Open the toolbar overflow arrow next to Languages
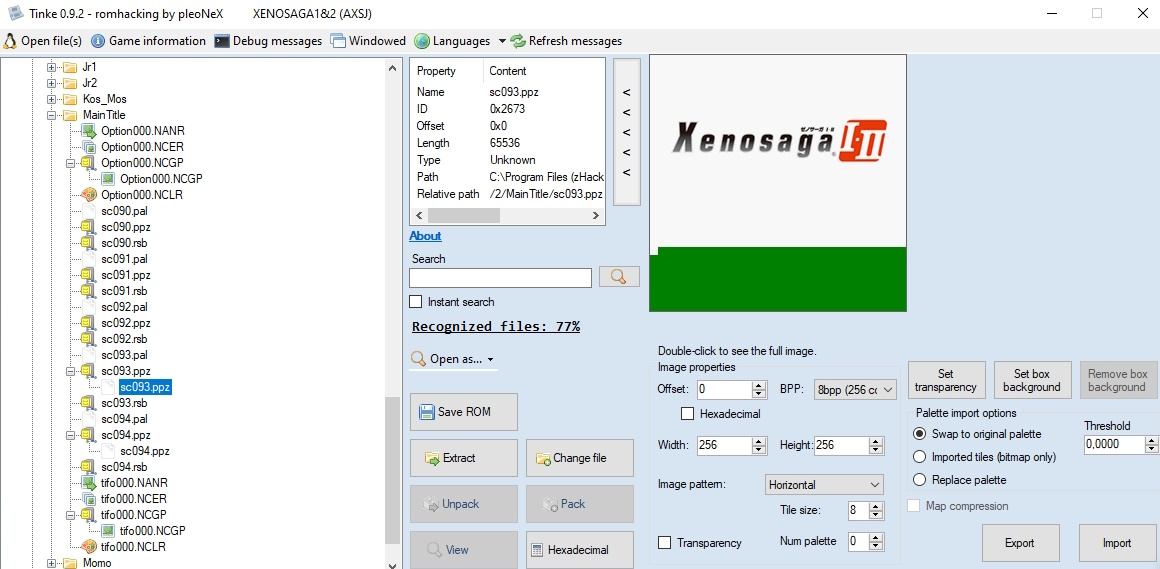The image size is (1160, 569). click(x=502, y=41)
